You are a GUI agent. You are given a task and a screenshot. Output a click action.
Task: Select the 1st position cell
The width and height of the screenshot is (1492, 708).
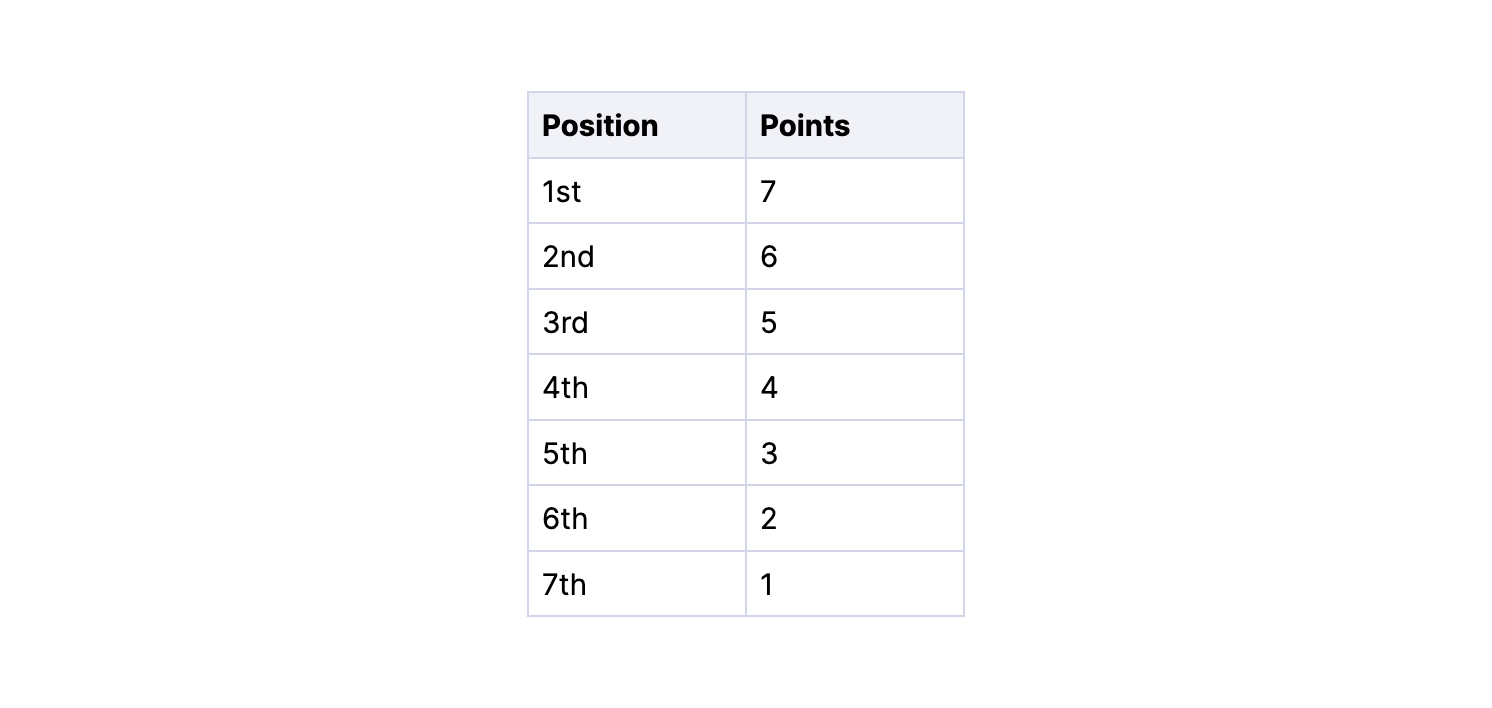637,191
